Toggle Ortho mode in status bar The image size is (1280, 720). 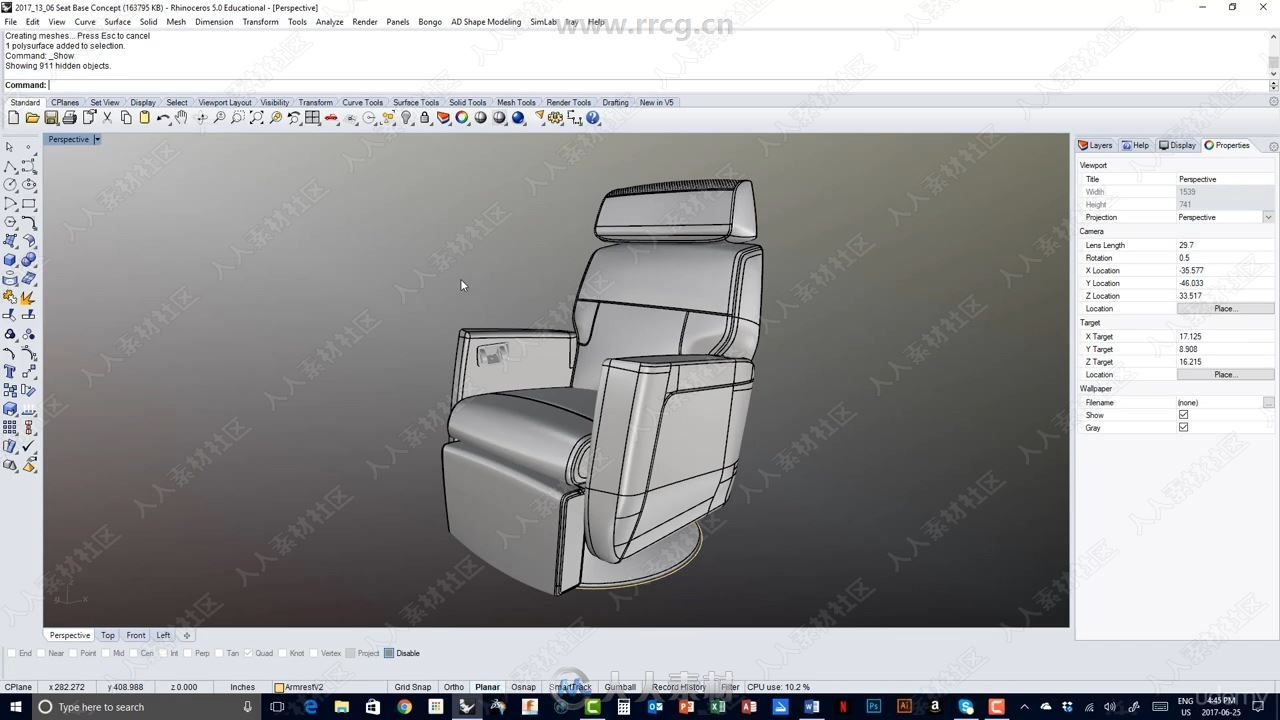point(454,687)
